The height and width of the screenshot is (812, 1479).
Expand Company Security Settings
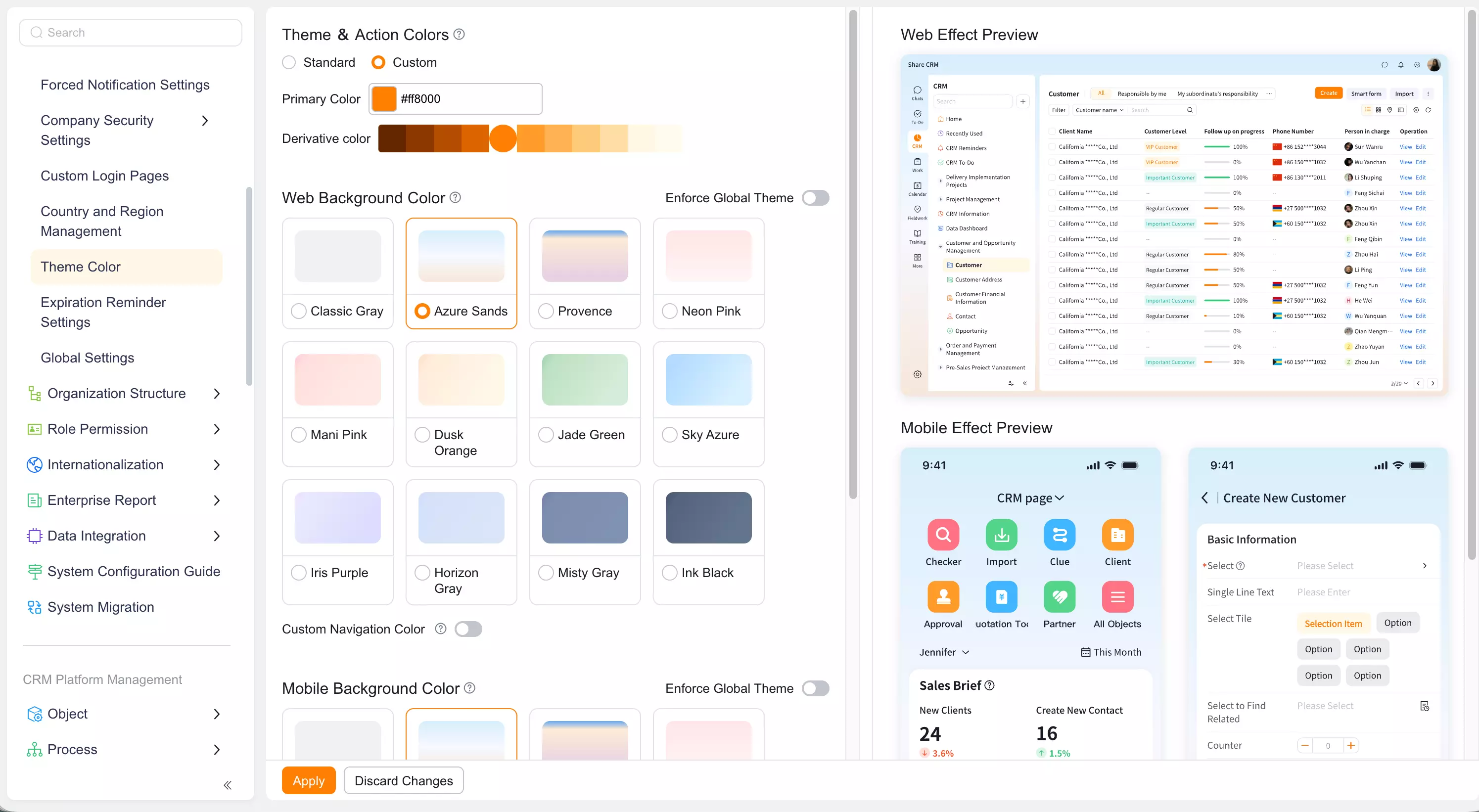click(204, 120)
